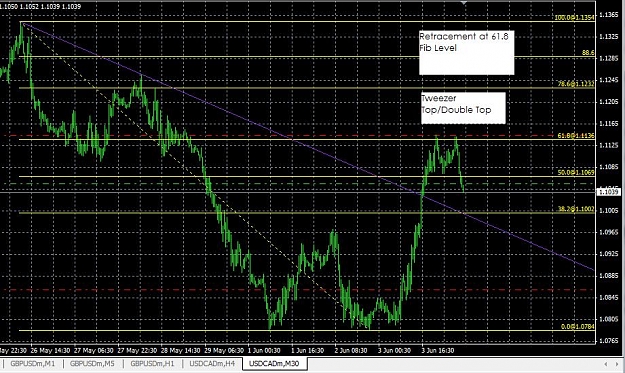This screenshot has width=625, height=373.
Task: Click the 1.0925 price axis value
Action: click(x=609, y=253)
